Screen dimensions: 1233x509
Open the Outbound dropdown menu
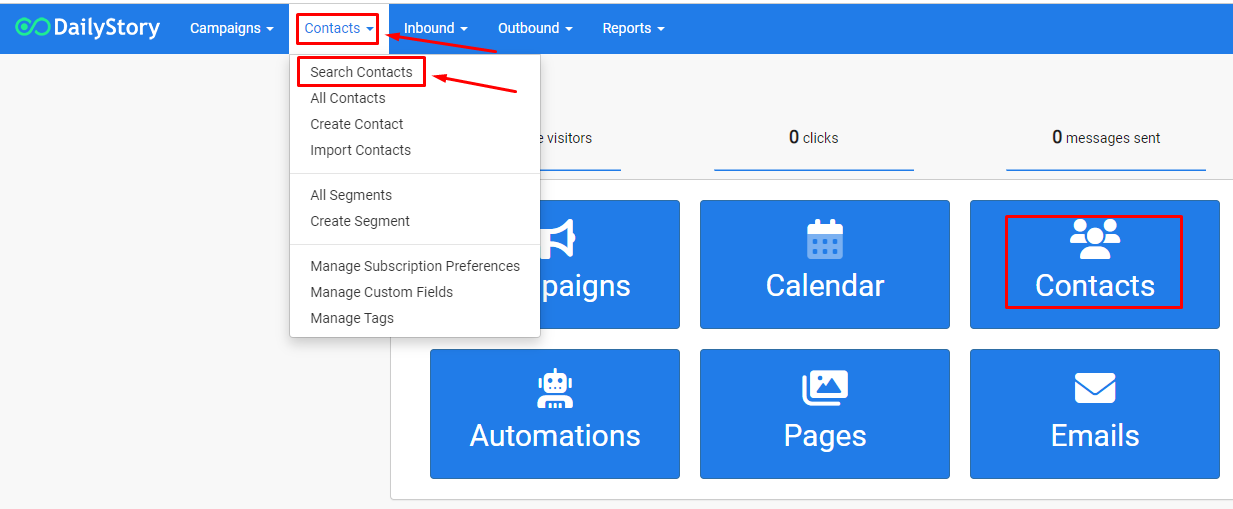click(x=535, y=28)
